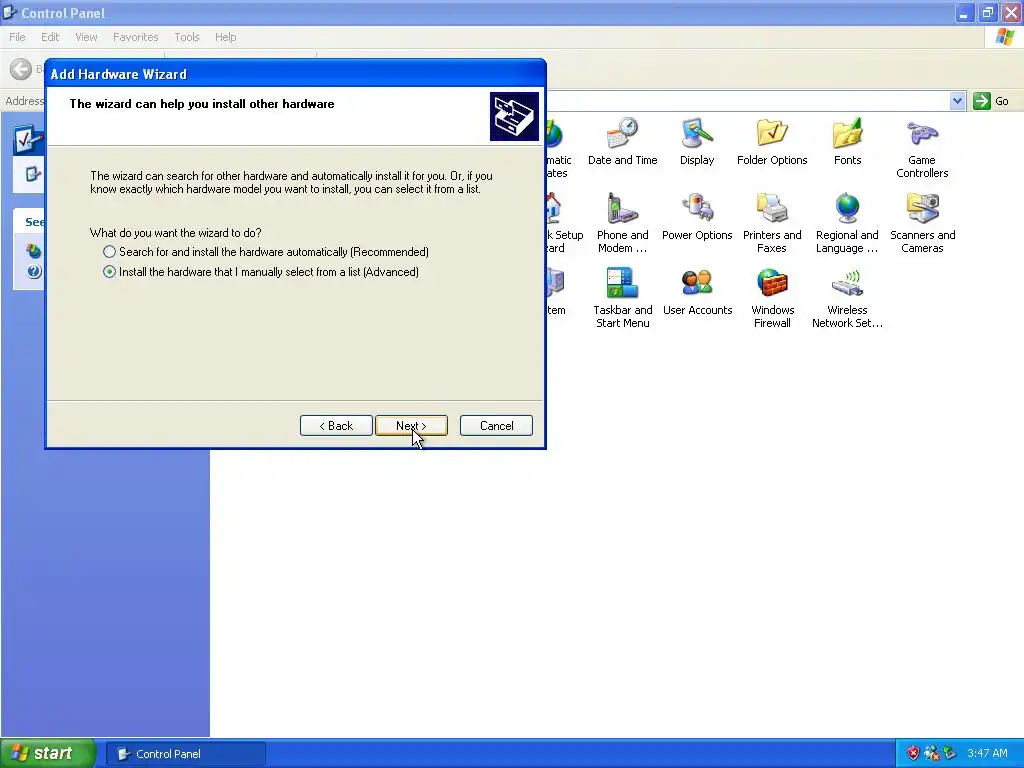Click the red security shield tray icon
1024x768 pixels.
pyautogui.click(x=913, y=754)
